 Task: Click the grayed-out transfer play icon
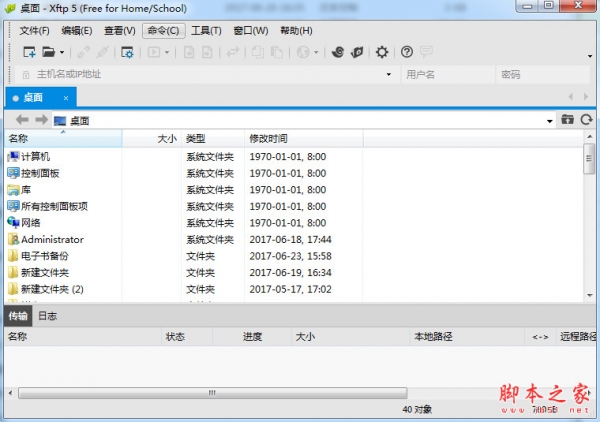click(x=154, y=52)
